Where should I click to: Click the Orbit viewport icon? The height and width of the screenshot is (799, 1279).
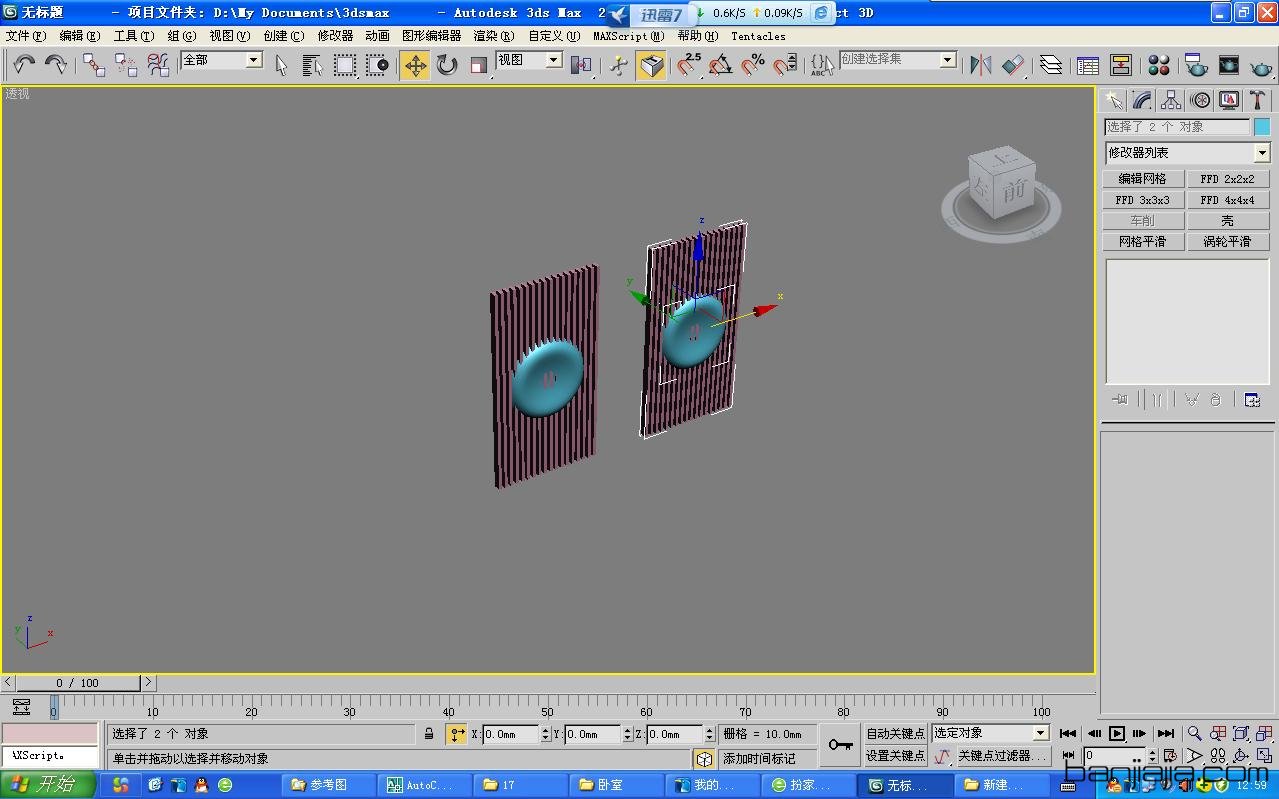1241,756
